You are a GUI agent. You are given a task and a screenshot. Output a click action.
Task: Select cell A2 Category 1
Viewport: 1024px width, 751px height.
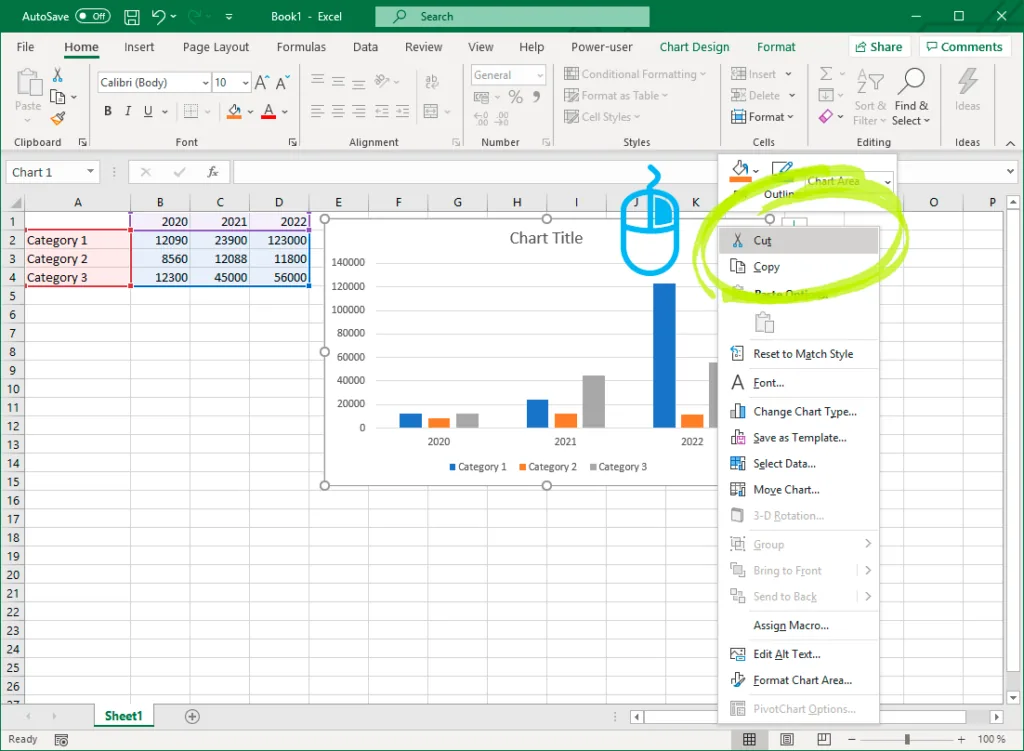point(78,240)
